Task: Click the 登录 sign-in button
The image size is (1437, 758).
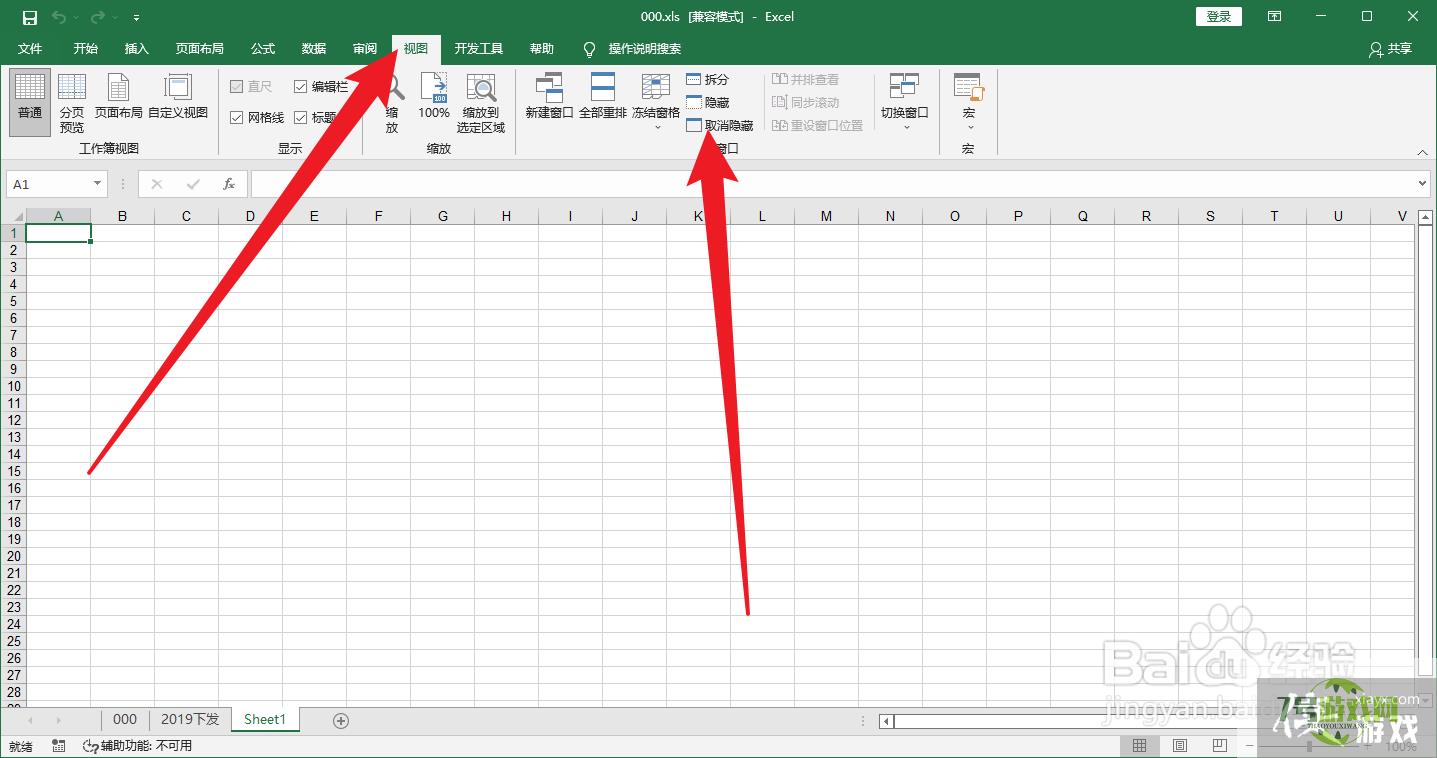Action: click(x=1219, y=17)
